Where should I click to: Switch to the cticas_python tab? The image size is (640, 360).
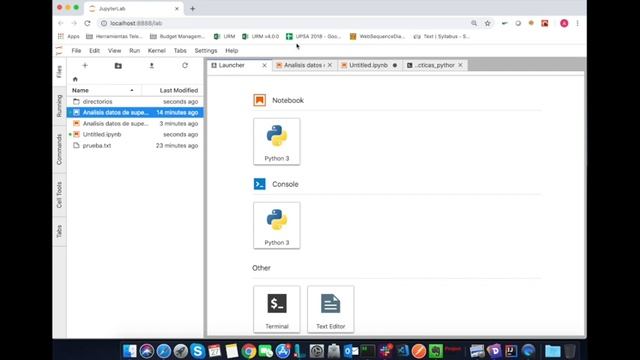click(434, 65)
